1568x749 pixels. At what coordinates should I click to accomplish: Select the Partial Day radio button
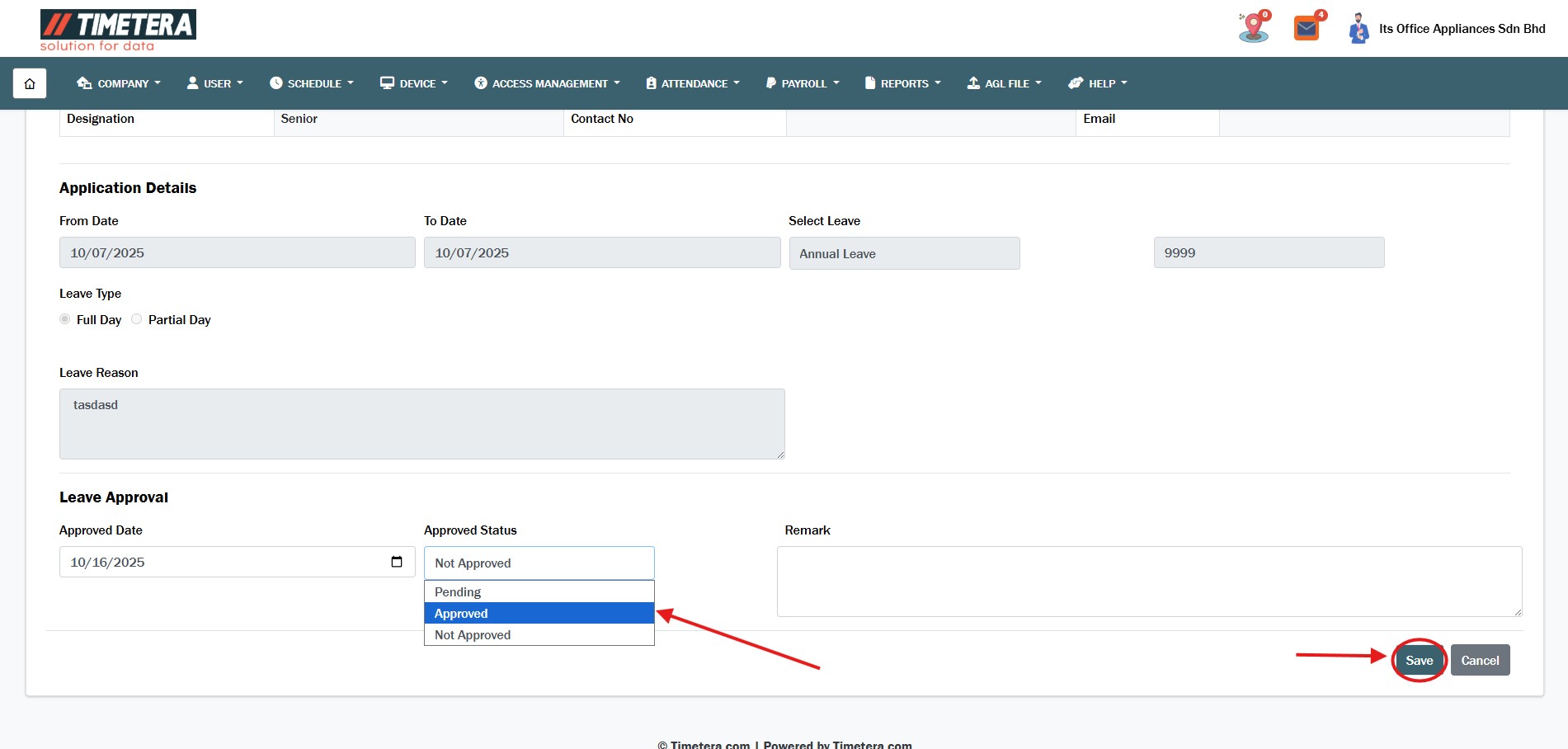[x=137, y=319]
